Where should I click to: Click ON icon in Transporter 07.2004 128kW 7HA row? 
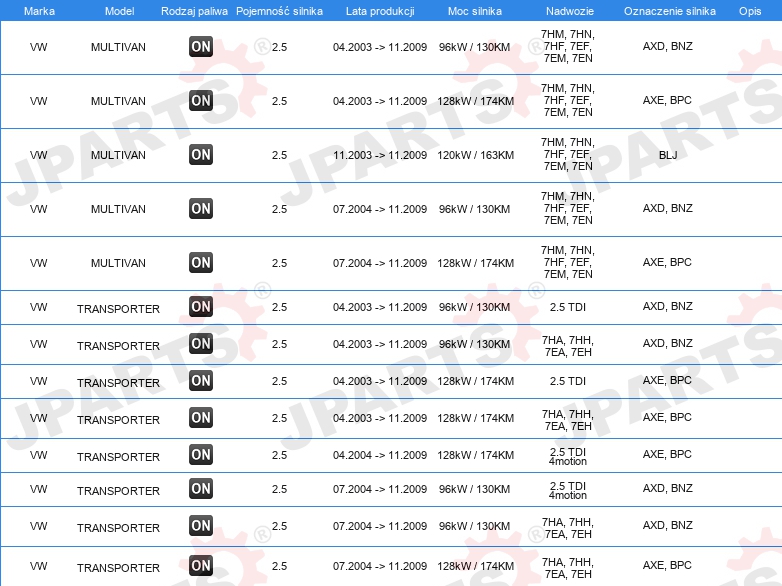coord(201,565)
